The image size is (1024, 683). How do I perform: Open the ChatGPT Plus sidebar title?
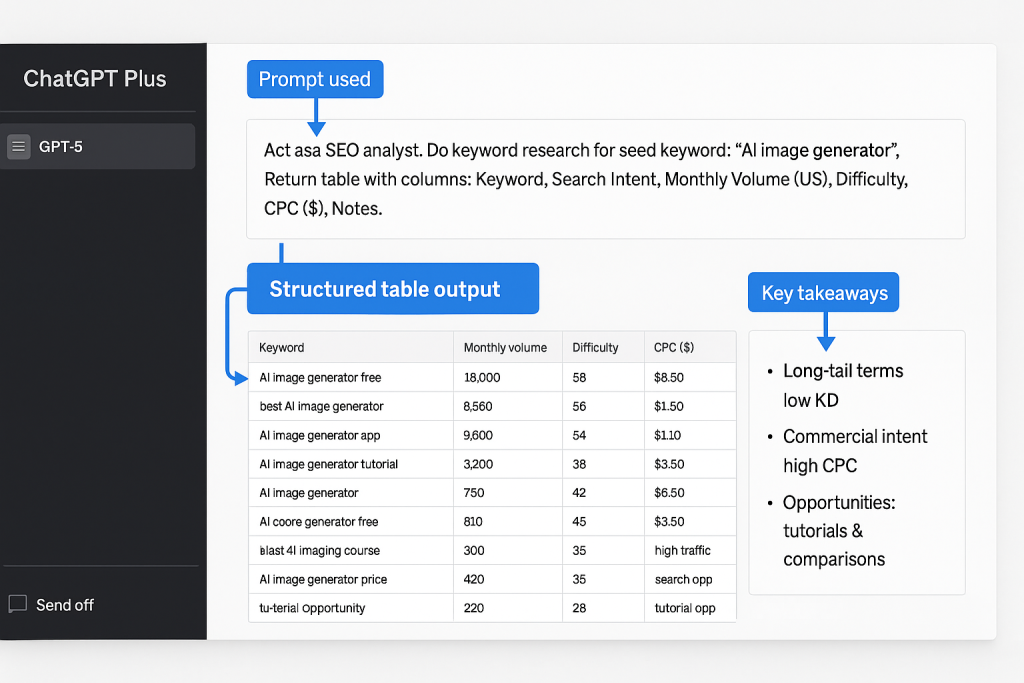95,79
